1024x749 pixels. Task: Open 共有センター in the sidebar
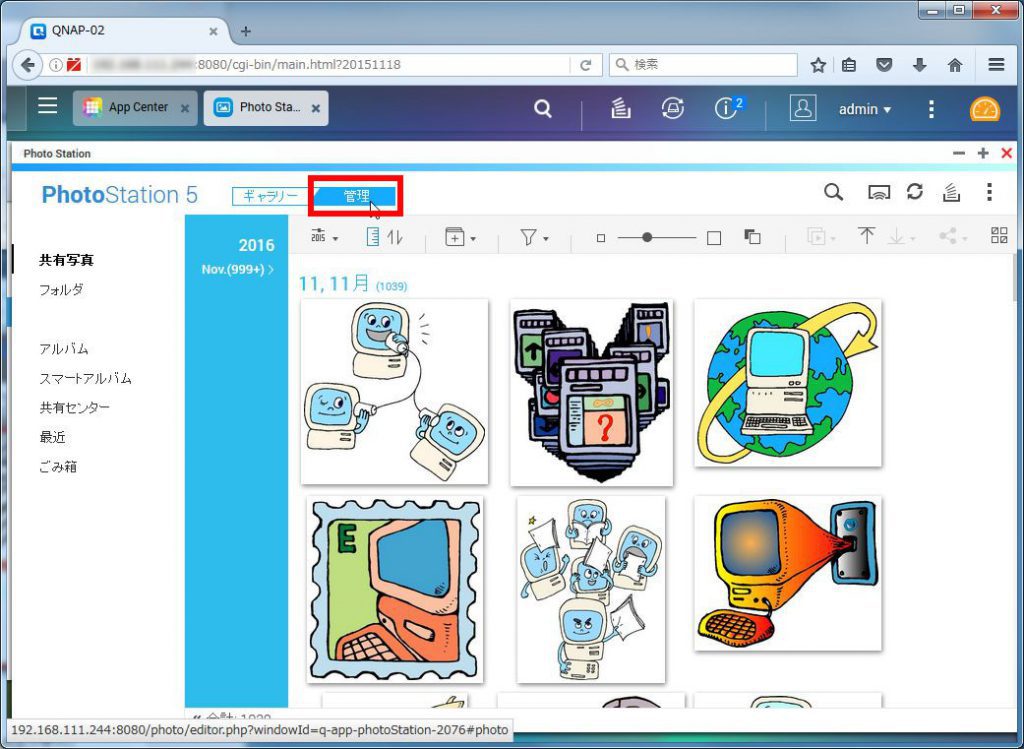[x=74, y=407]
